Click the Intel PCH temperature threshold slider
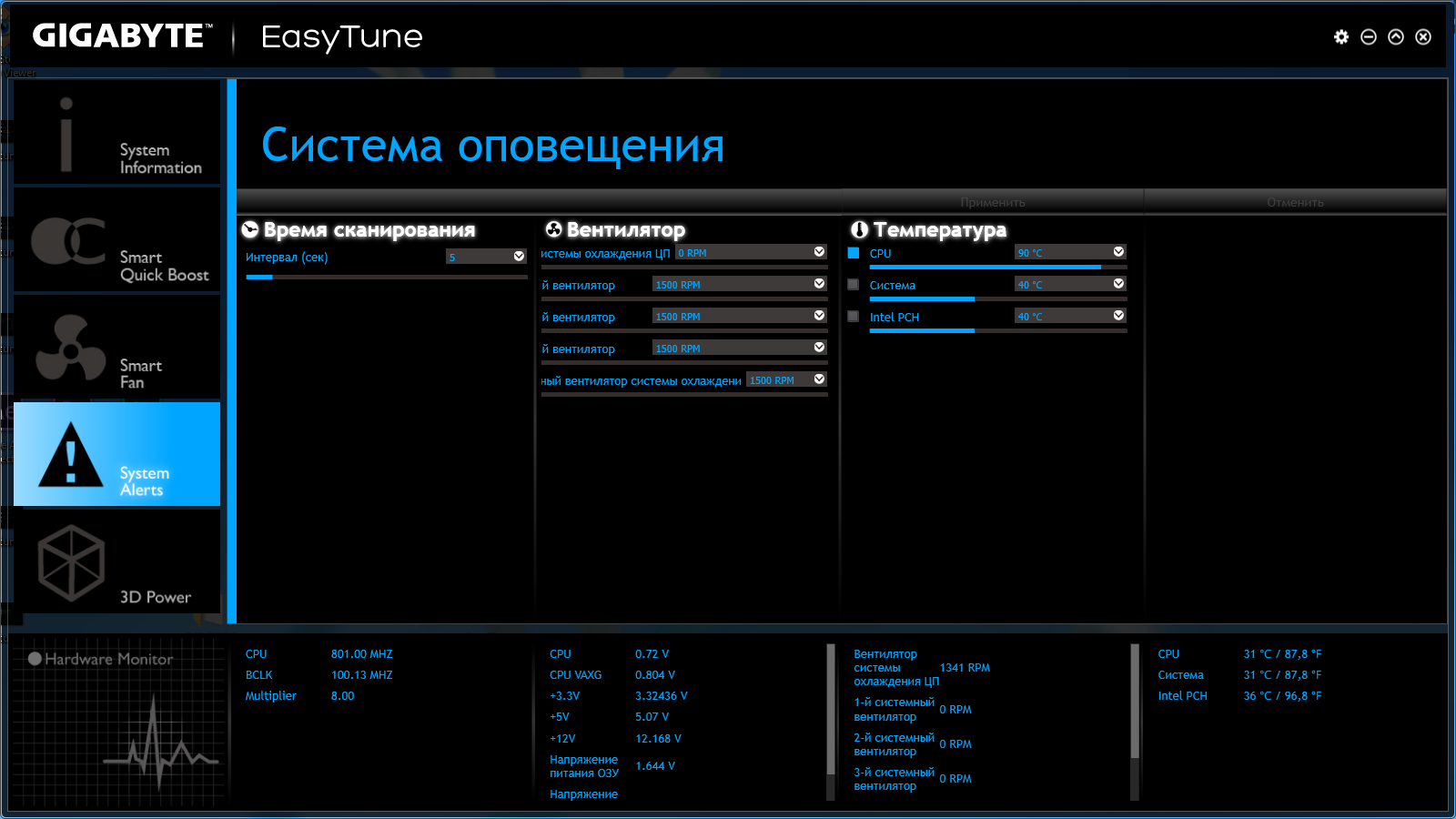This screenshot has height=819, width=1456. (x=998, y=331)
